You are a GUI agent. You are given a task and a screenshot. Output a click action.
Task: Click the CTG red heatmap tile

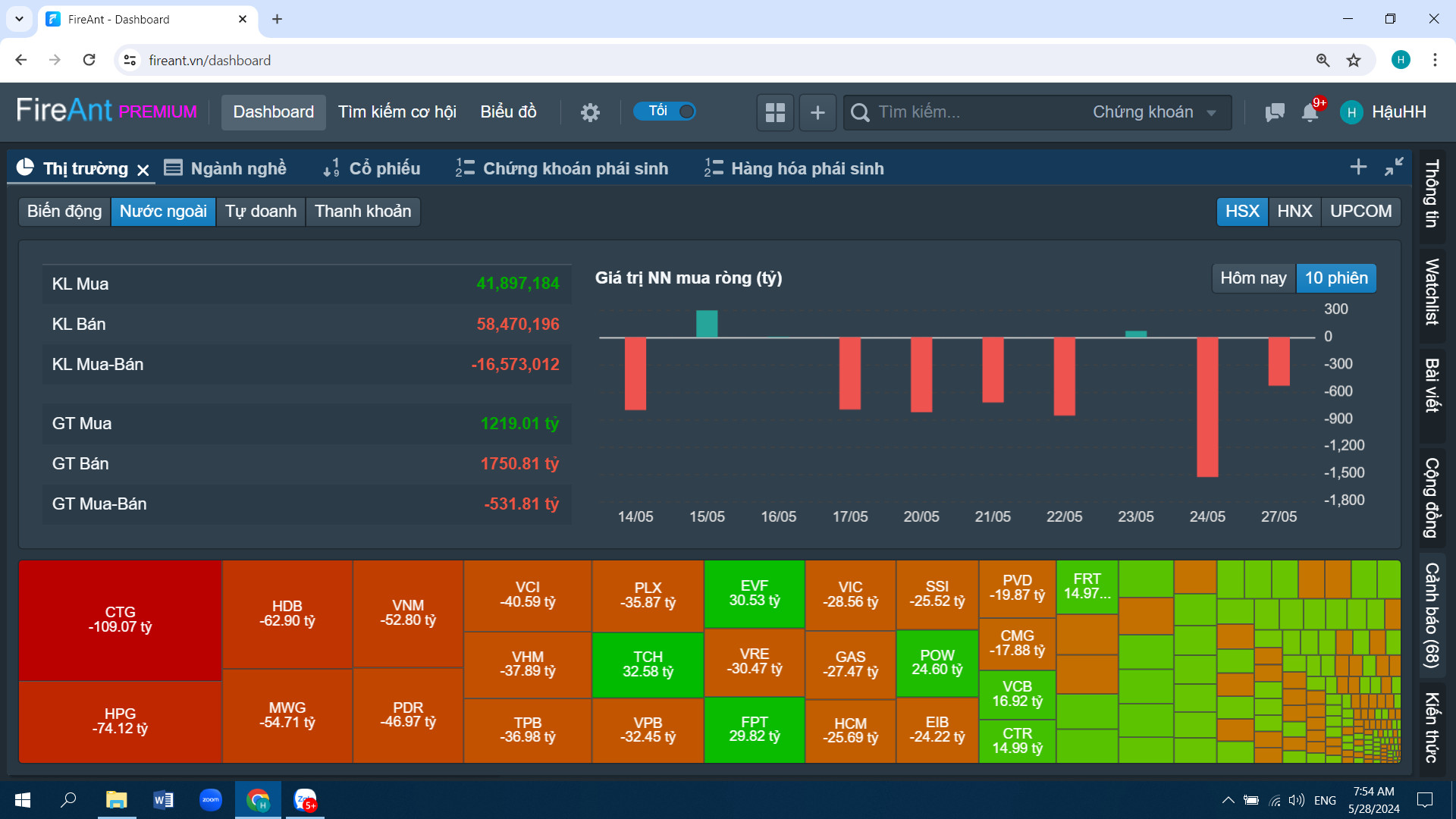click(x=120, y=620)
